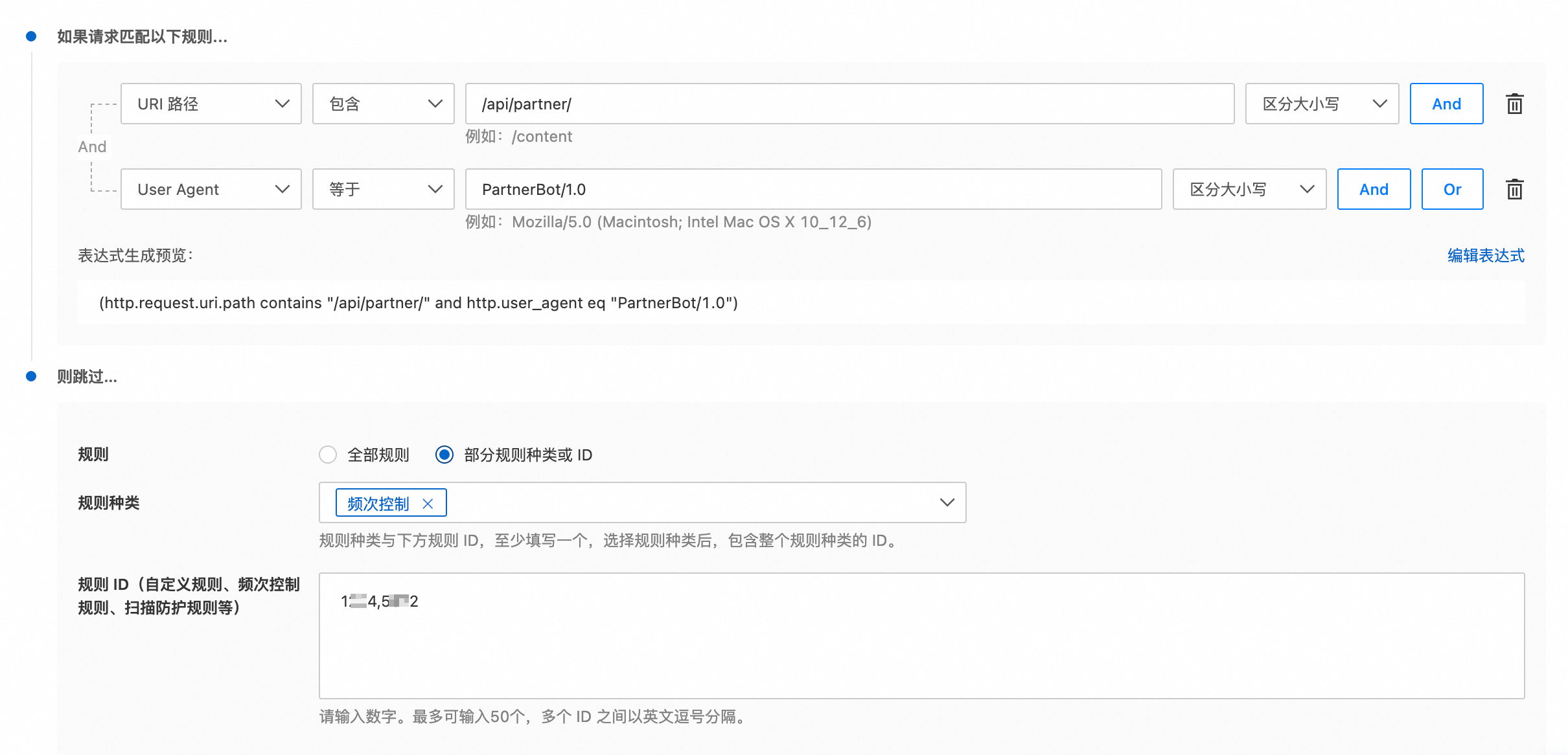This screenshot has height=755, width=1568.
Task: Delete the URI 路径 condition row
Action: coord(1514,104)
